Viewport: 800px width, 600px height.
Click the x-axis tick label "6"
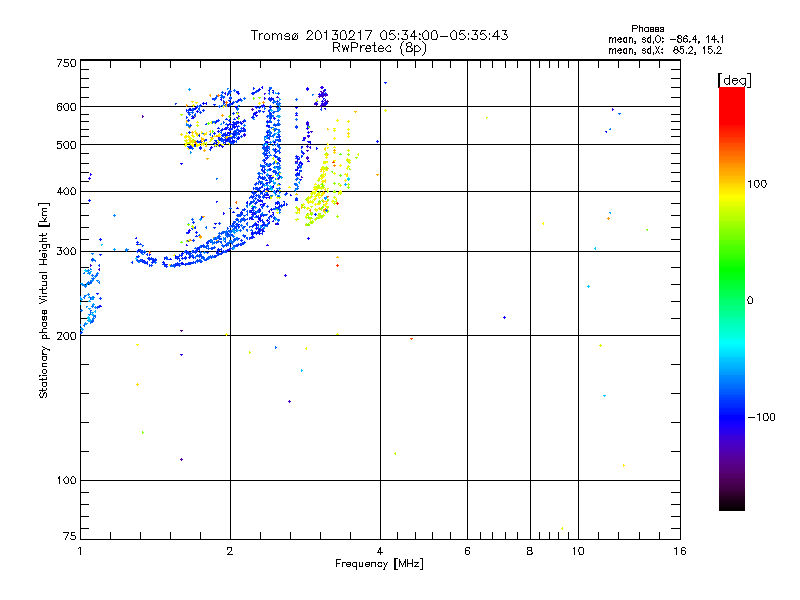point(467,551)
